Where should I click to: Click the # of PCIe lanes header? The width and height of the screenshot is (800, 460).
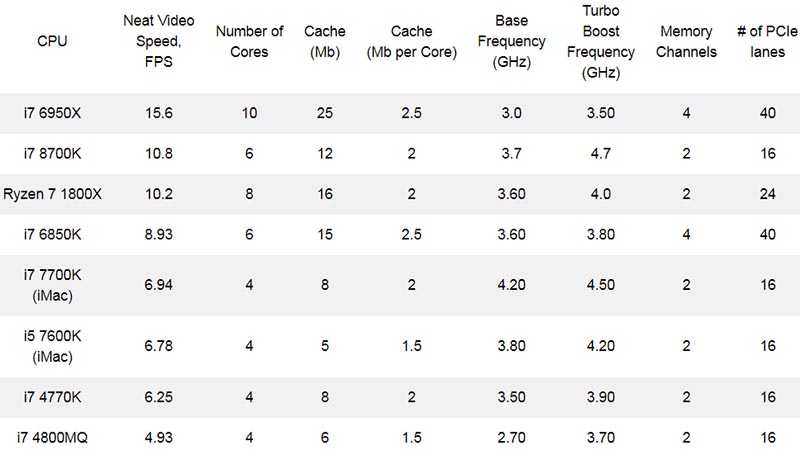pos(767,41)
